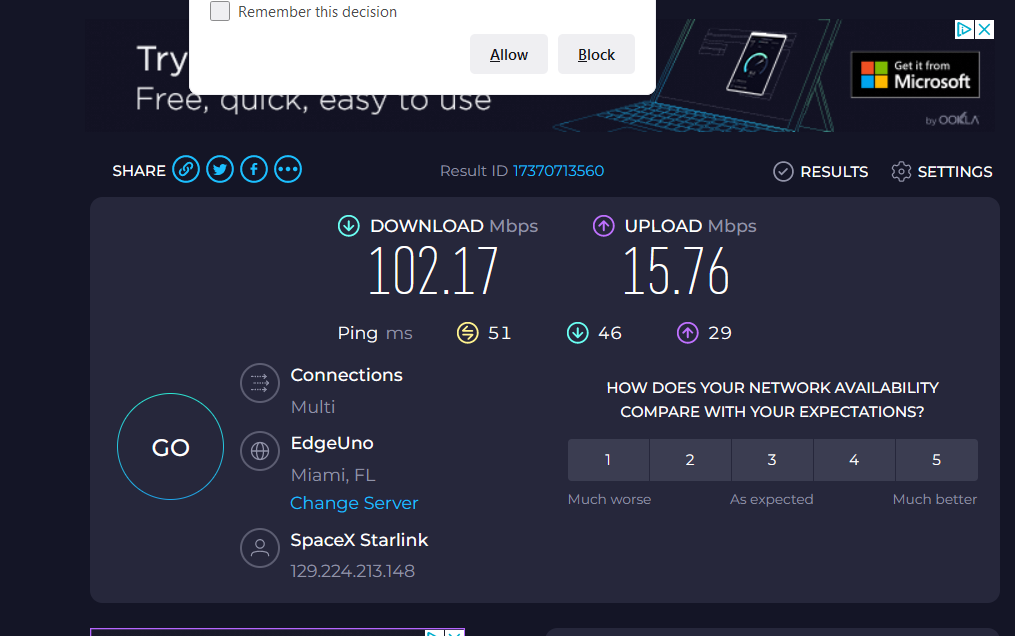Check Remember this decision checkbox

(220, 11)
